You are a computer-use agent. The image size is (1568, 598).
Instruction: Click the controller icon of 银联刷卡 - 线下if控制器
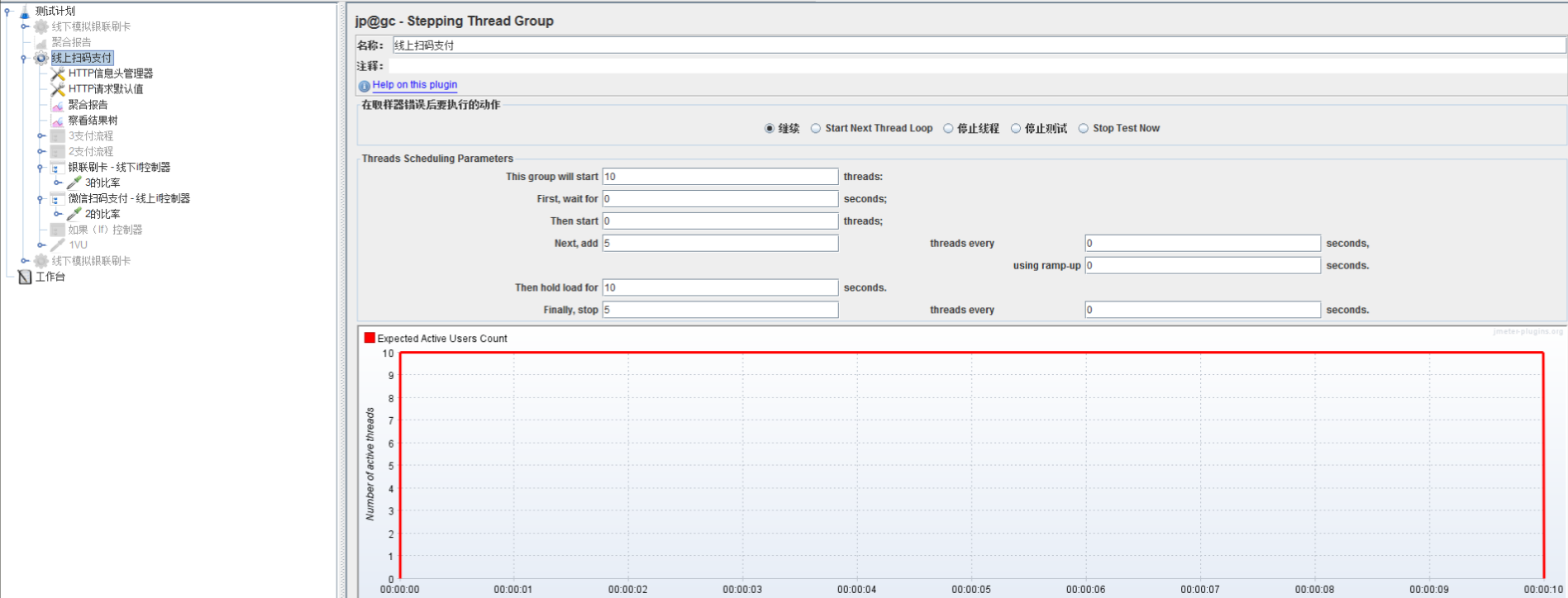pos(58,168)
